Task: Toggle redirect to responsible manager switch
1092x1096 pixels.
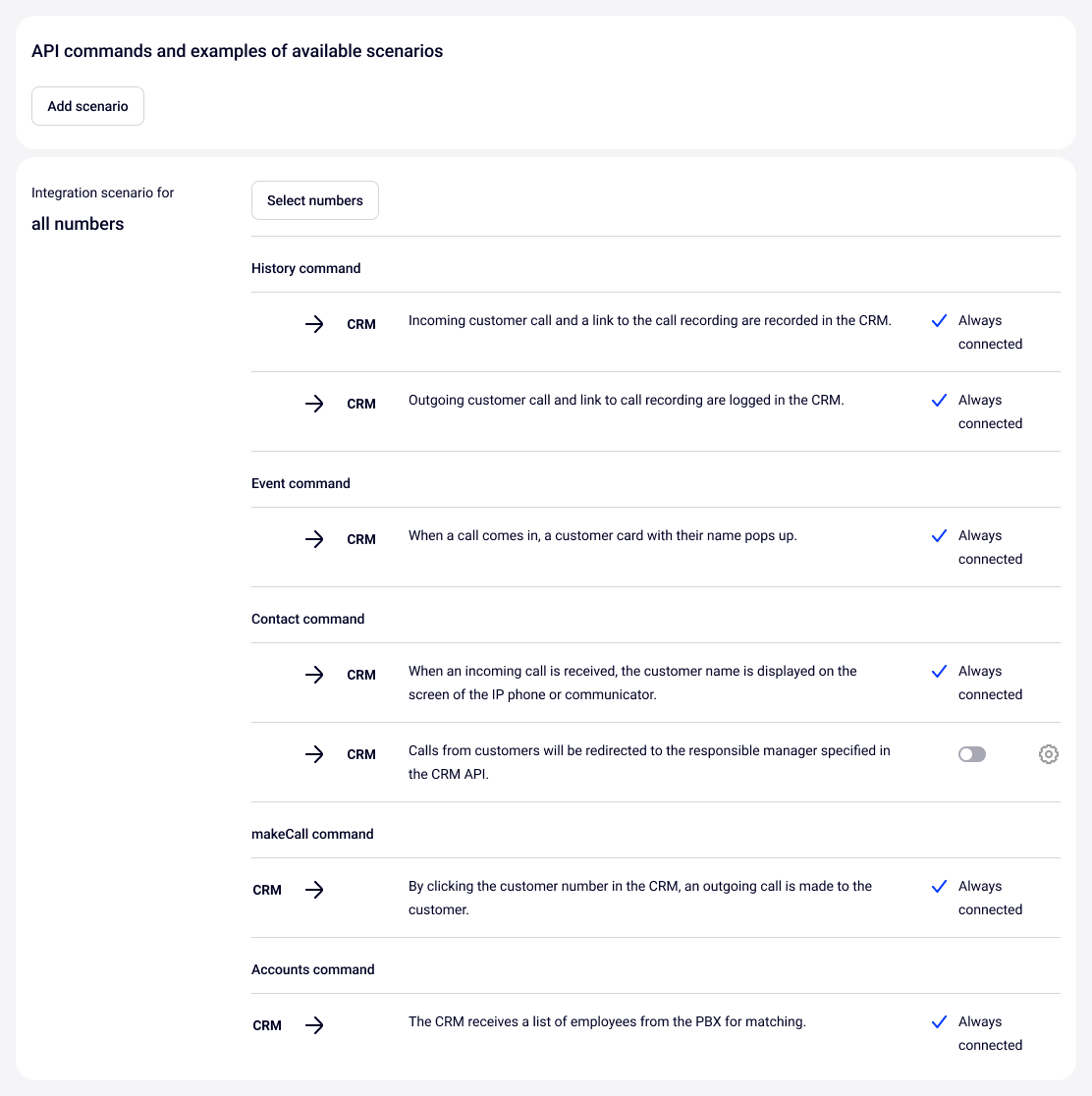Action: [972, 754]
